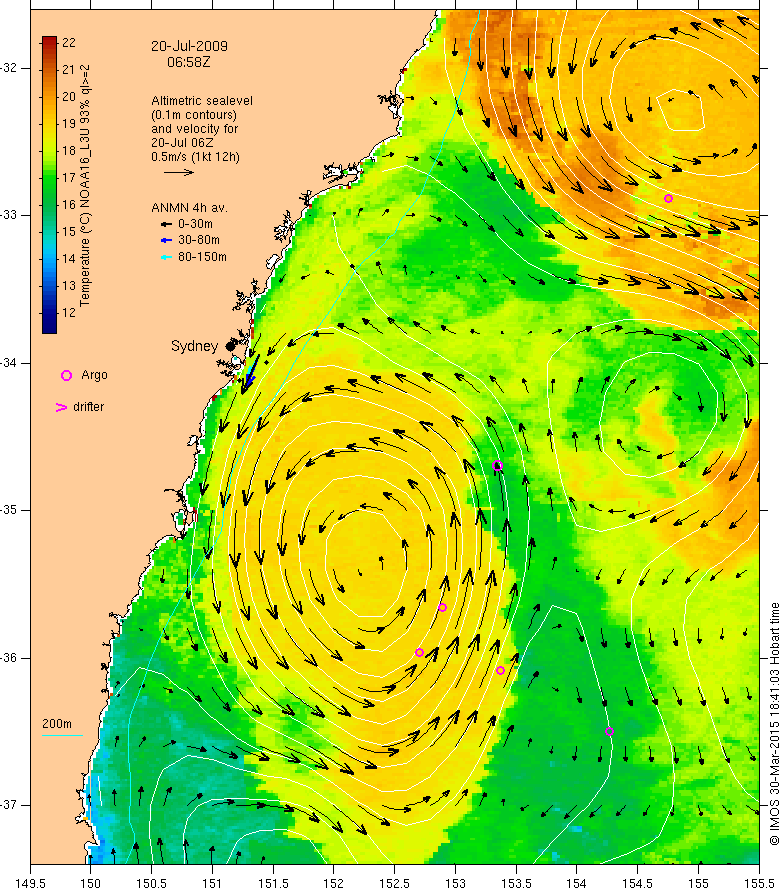Click the 0.5m/s velocity scale arrow

point(179,172)
